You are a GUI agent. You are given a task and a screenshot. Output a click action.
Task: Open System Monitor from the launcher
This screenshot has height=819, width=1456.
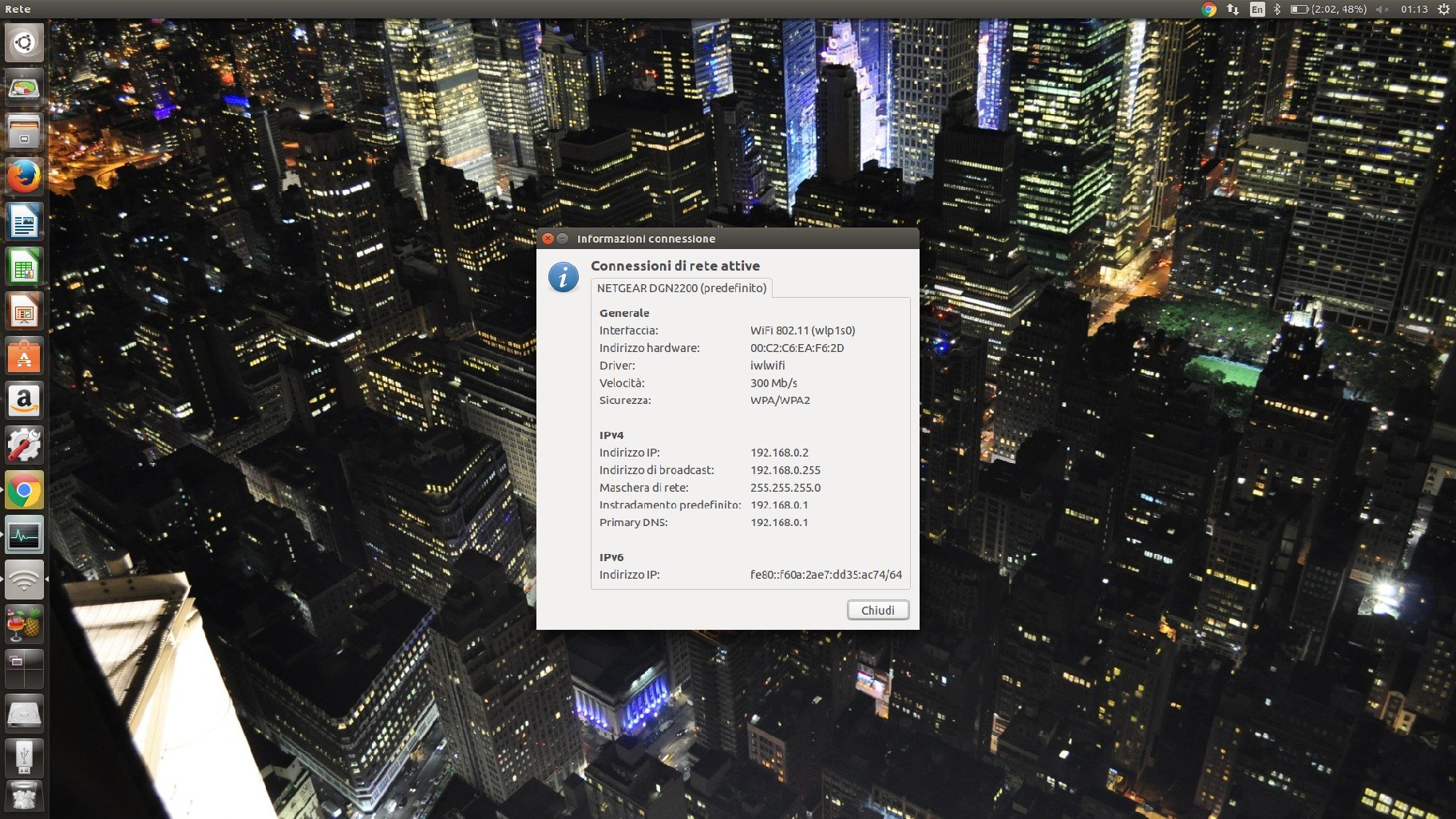(x=24, y=535)
